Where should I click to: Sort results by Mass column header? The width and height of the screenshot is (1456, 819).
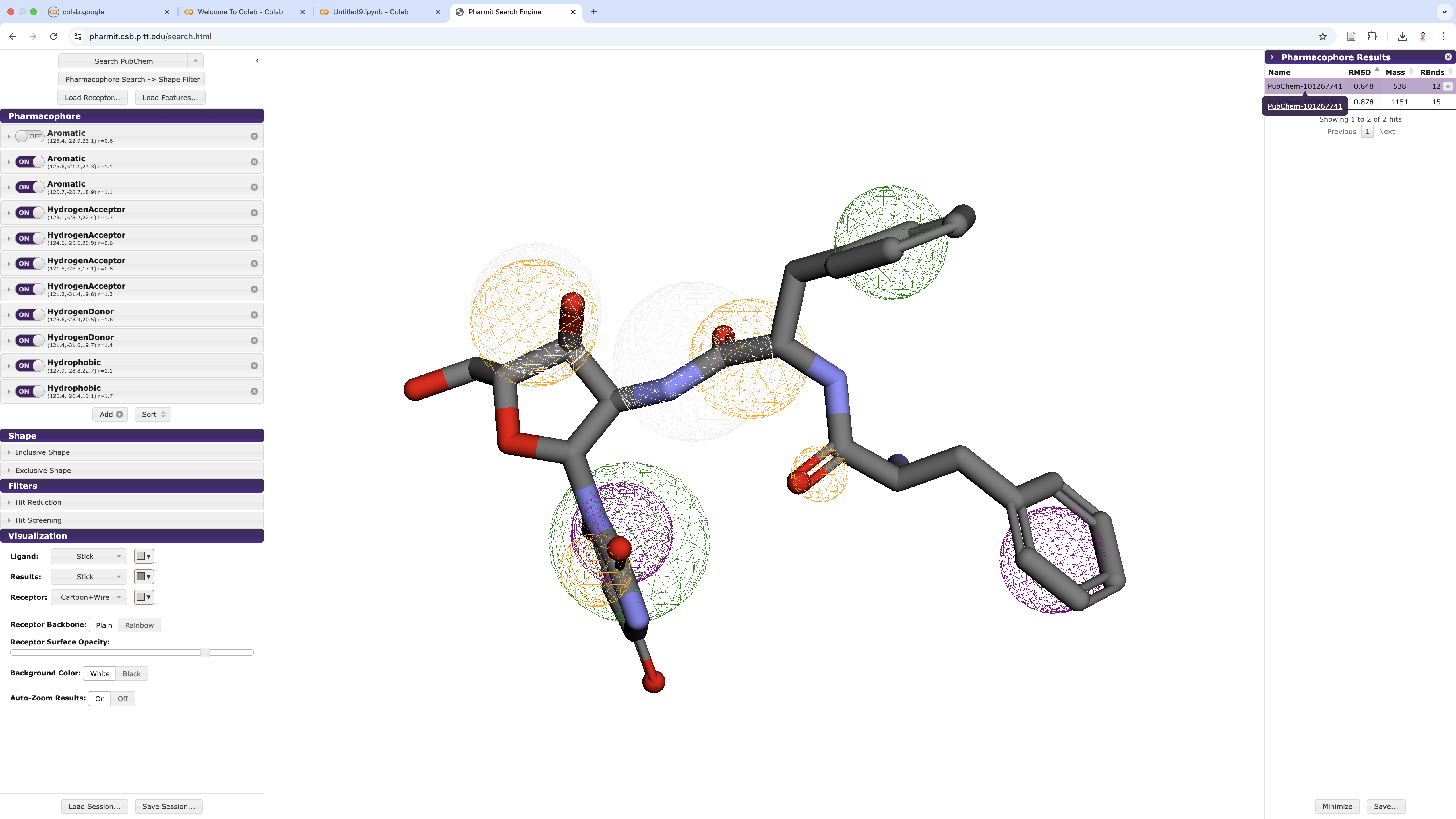[1395, 72]
